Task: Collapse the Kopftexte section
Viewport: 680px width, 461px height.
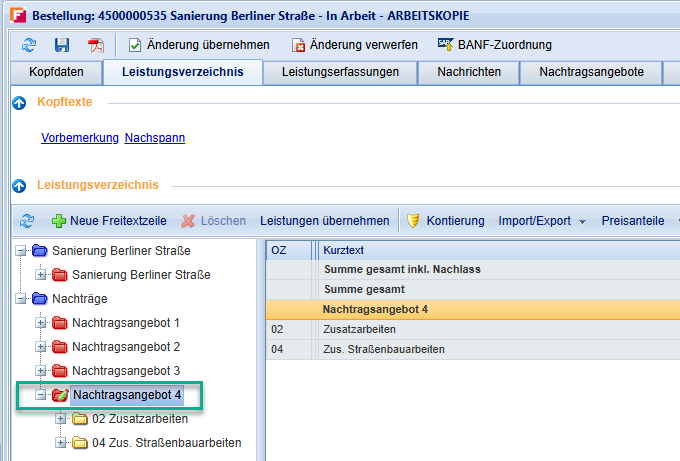Action: pyautogui.click(x=19, y=103)
